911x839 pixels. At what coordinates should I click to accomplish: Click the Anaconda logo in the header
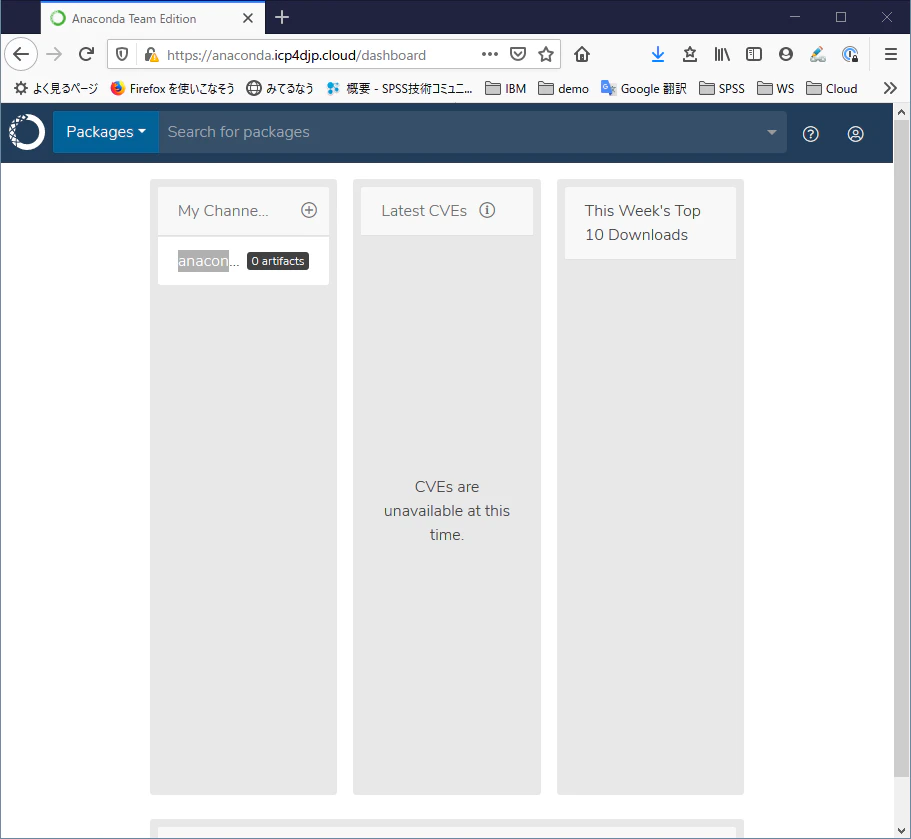pos(27,132)
